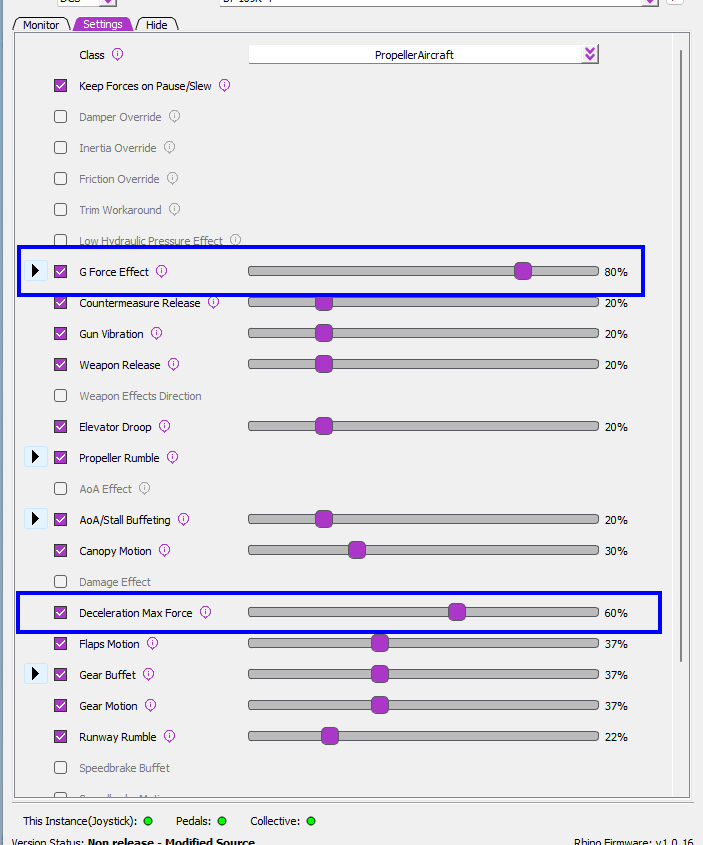Disable the Countermeasure Release checkbox
Image resolution: width=703 pixels, height=845 pixels.
coord(61,303)
